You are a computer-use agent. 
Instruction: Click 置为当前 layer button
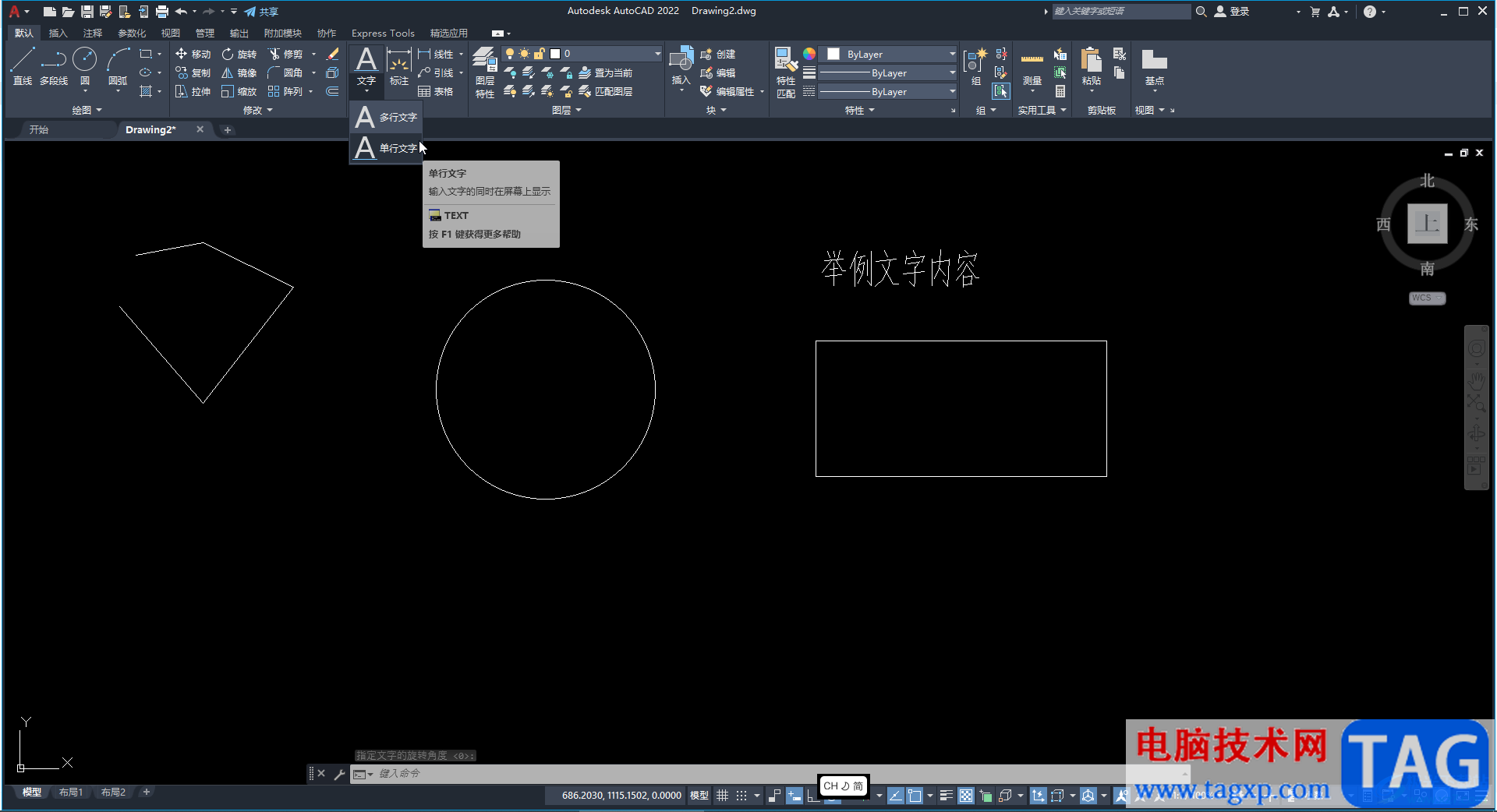coord(606,72)
